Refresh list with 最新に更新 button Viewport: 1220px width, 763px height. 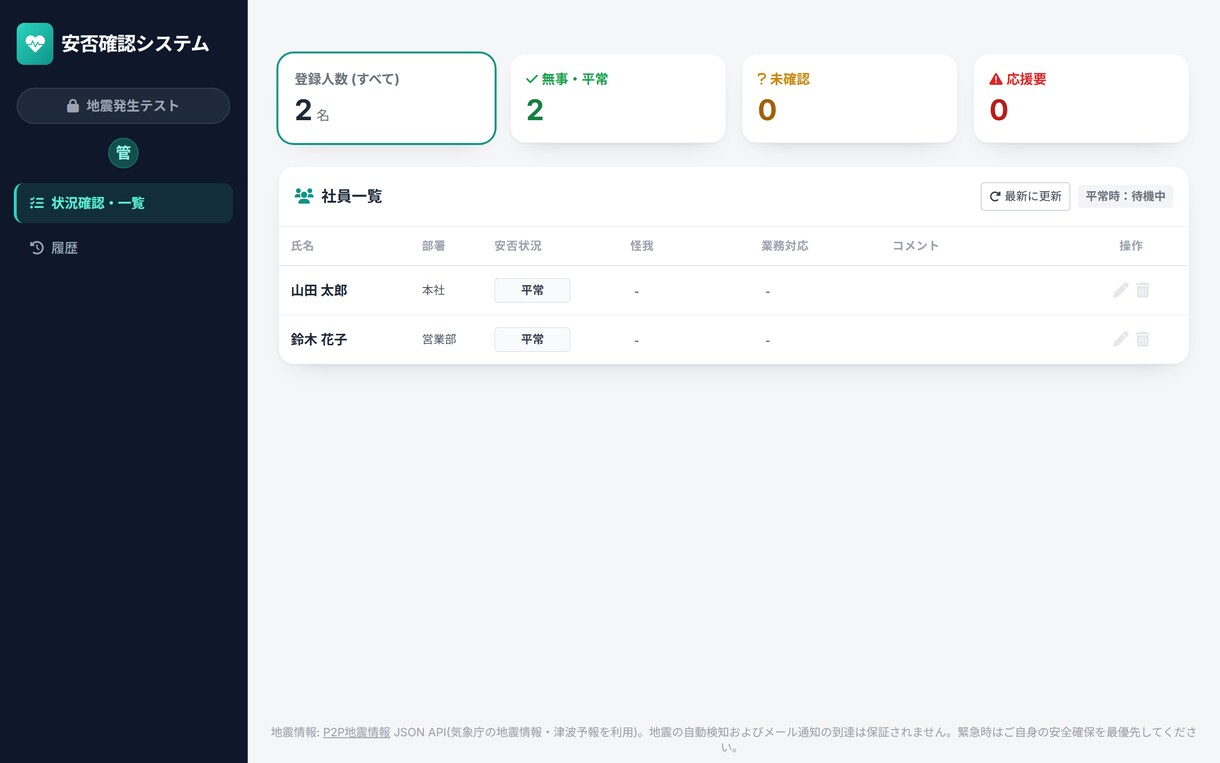point(1025,196)
